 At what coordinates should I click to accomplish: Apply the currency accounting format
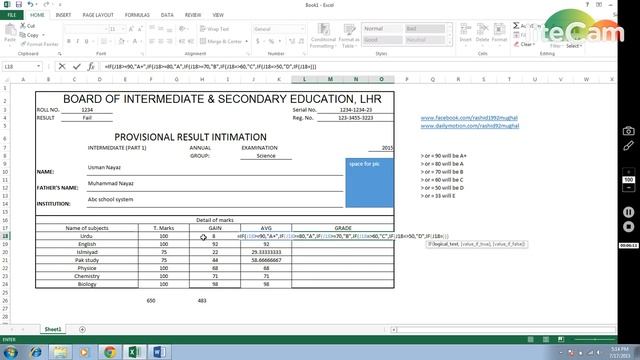258,41
